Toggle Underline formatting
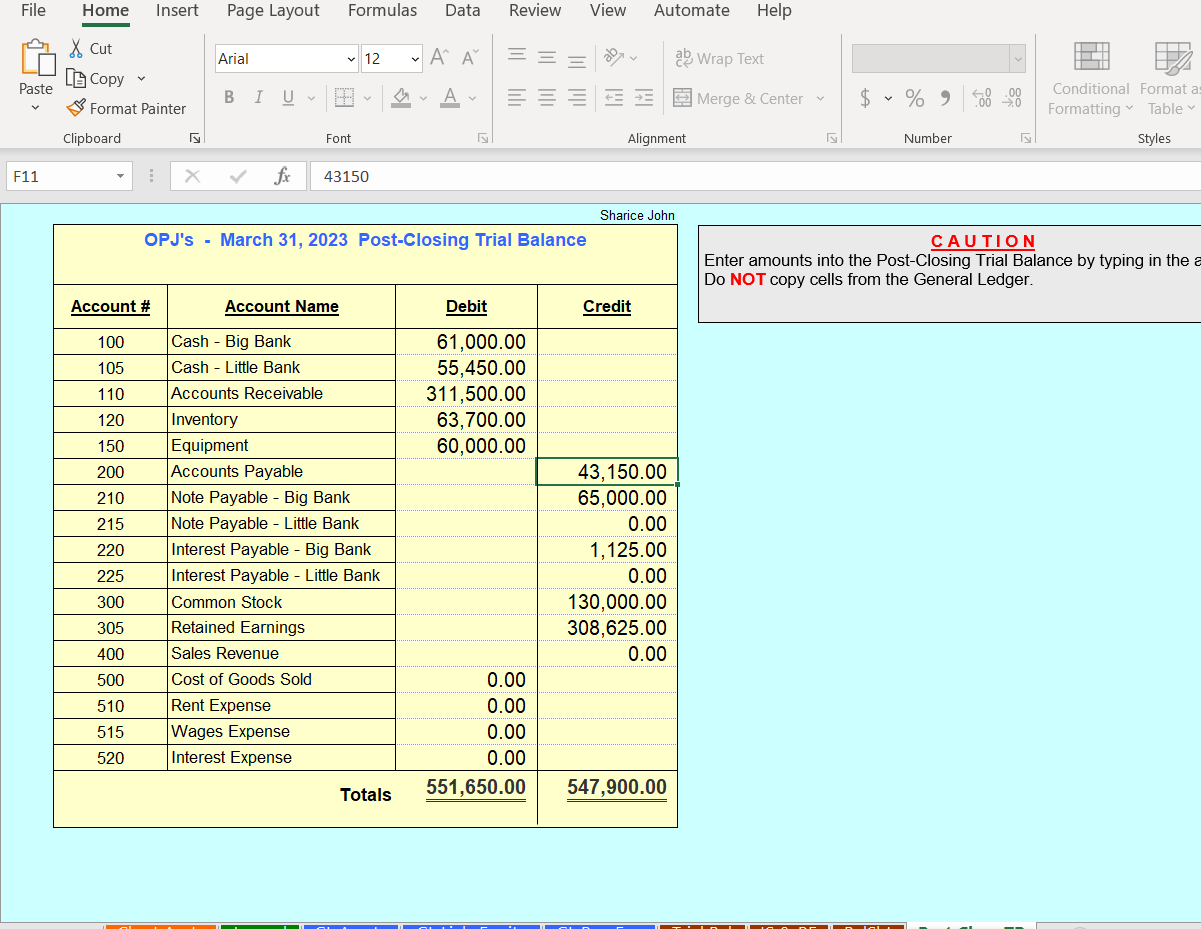The width and height of the screenshot is (1201, 929). point(286,97)
